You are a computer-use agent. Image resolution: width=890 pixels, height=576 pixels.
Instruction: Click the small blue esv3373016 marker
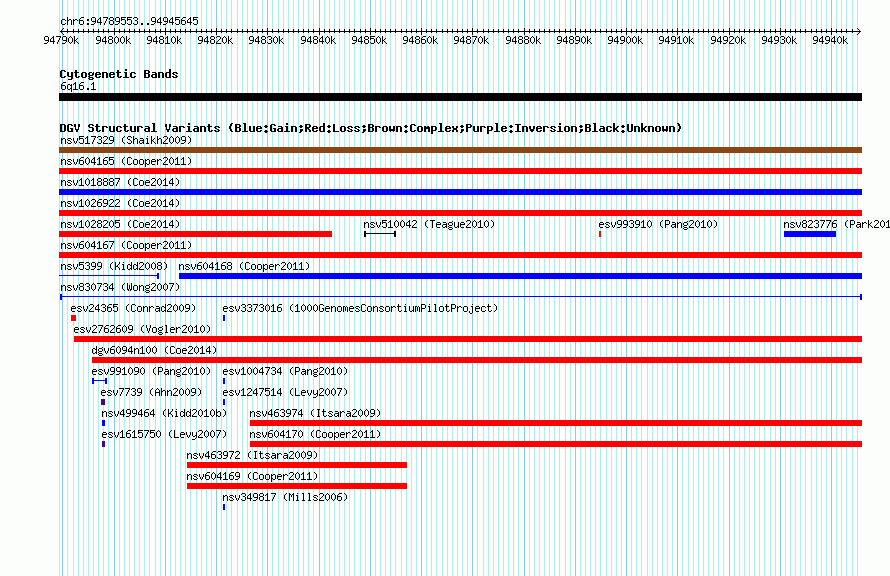(224, 318)
